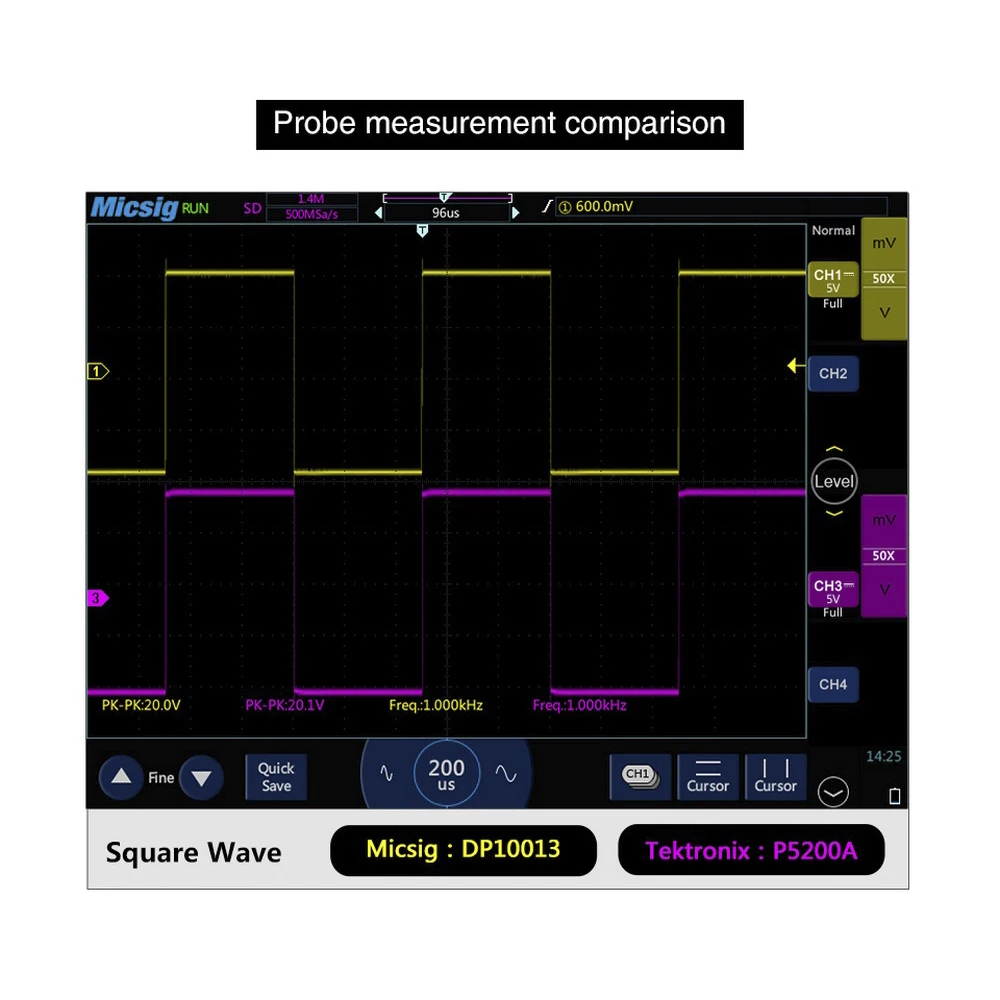Click the Micsig logo
Image resolution: width=1000 pixels, height=1000 pixels.
tap(135, 208)
